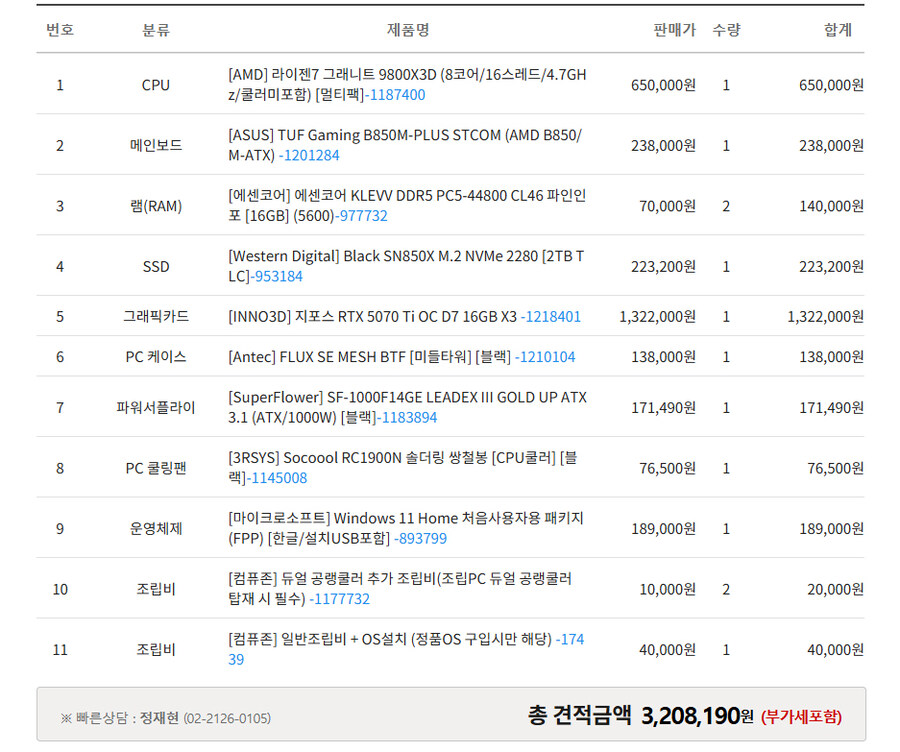This screenshot has height=752, width=900.
Task: Click the SuperFlower SF-1000F14GE product name
Action: pyautogui.click(x=407, y=407)
